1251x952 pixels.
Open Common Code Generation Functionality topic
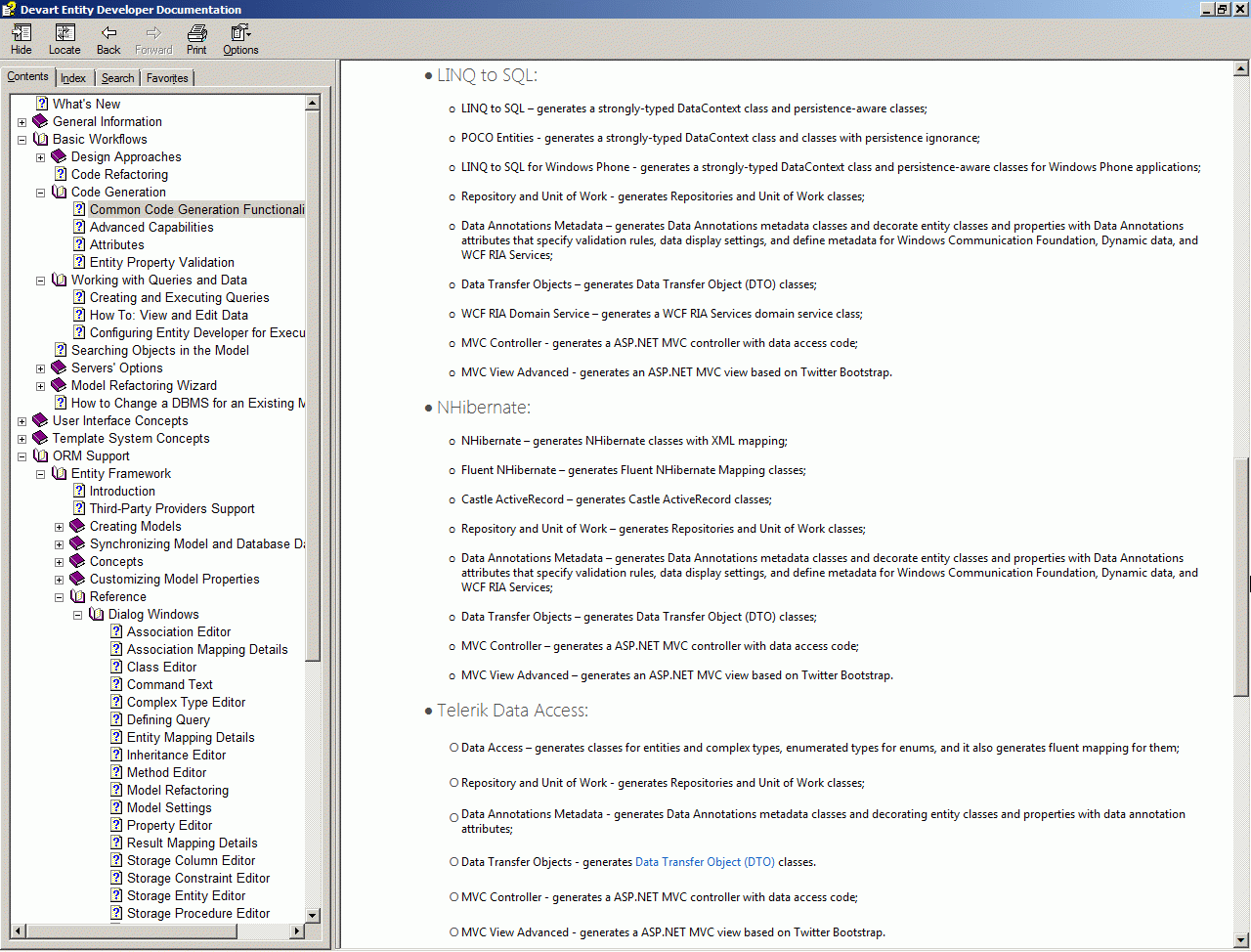pyautogui.click(x=196, y=209)
